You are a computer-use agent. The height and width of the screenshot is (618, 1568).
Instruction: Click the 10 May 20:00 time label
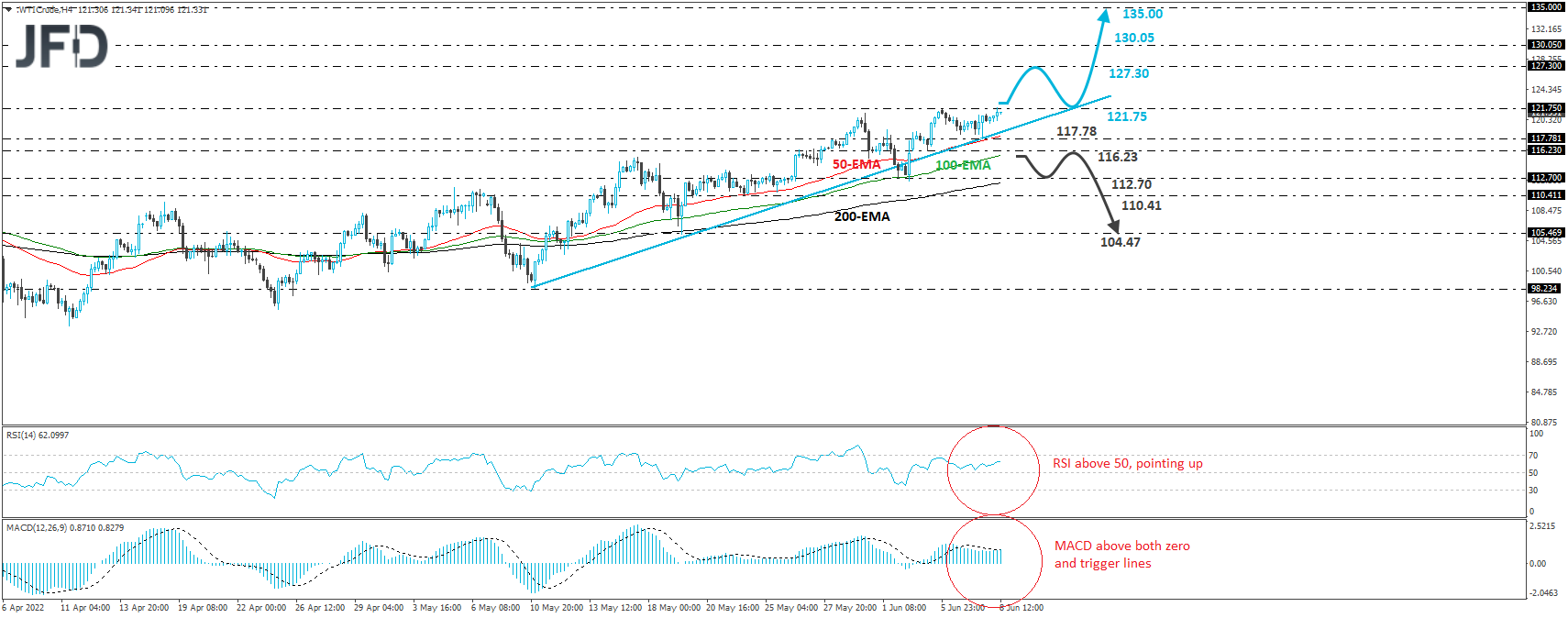click(x=557, y=608)
